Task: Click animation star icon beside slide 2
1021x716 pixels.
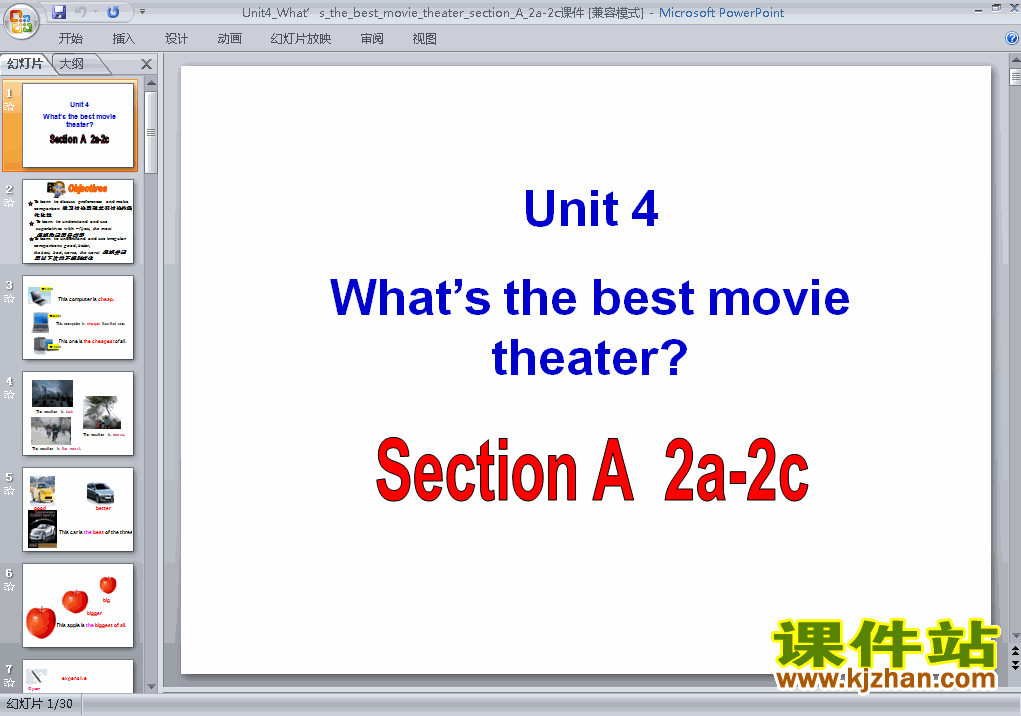Action: click(9, 202)
